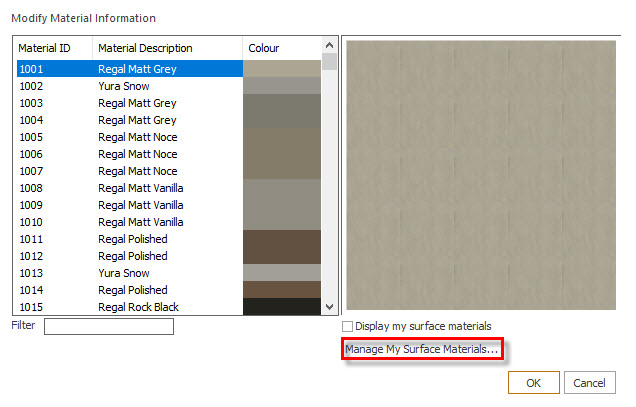
Task: Click Yura Snow description in row 1013
Action: tap(124, 273)
